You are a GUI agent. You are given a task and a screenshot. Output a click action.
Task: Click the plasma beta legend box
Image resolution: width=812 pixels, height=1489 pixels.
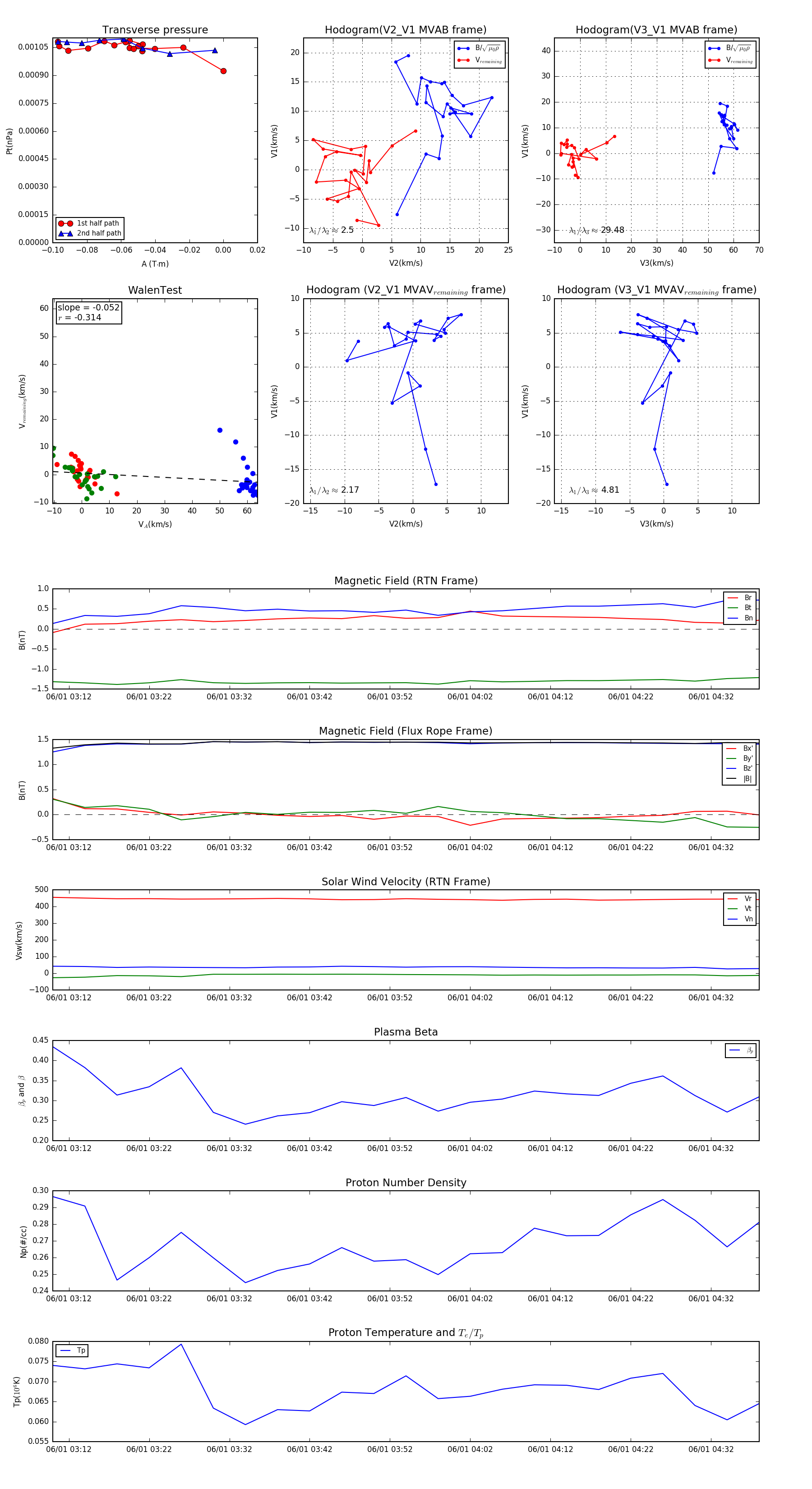click(x=740, y=1050)
